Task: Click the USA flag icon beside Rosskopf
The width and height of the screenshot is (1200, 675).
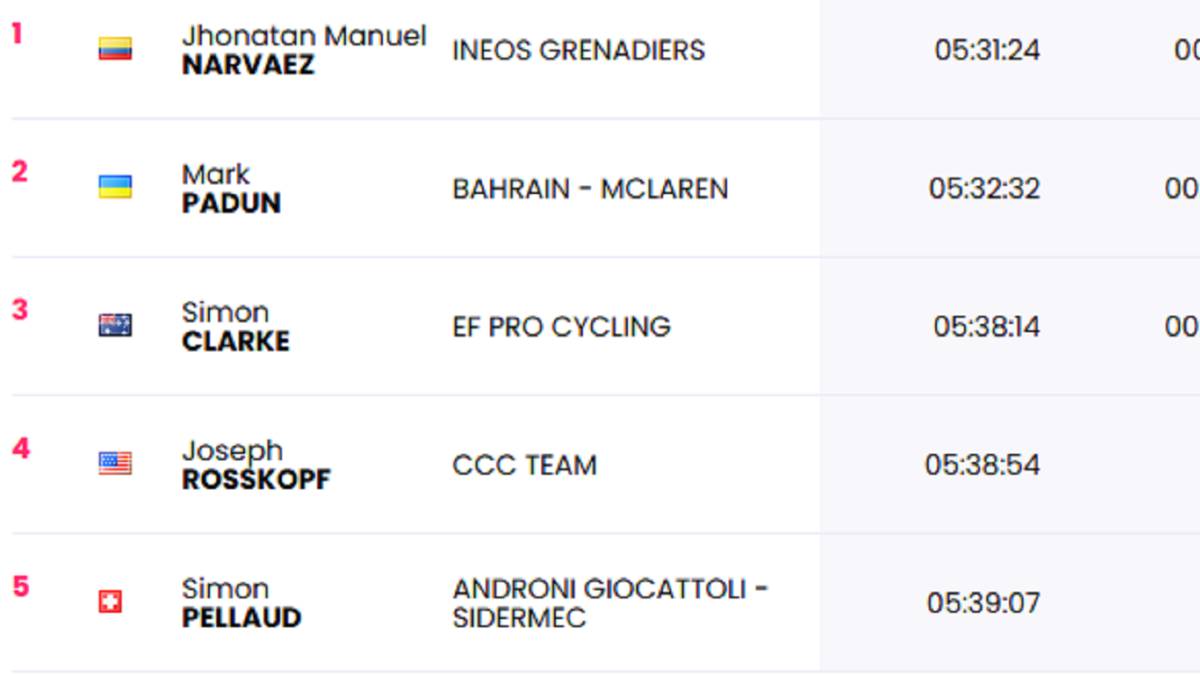Action: tap(115, 463)
